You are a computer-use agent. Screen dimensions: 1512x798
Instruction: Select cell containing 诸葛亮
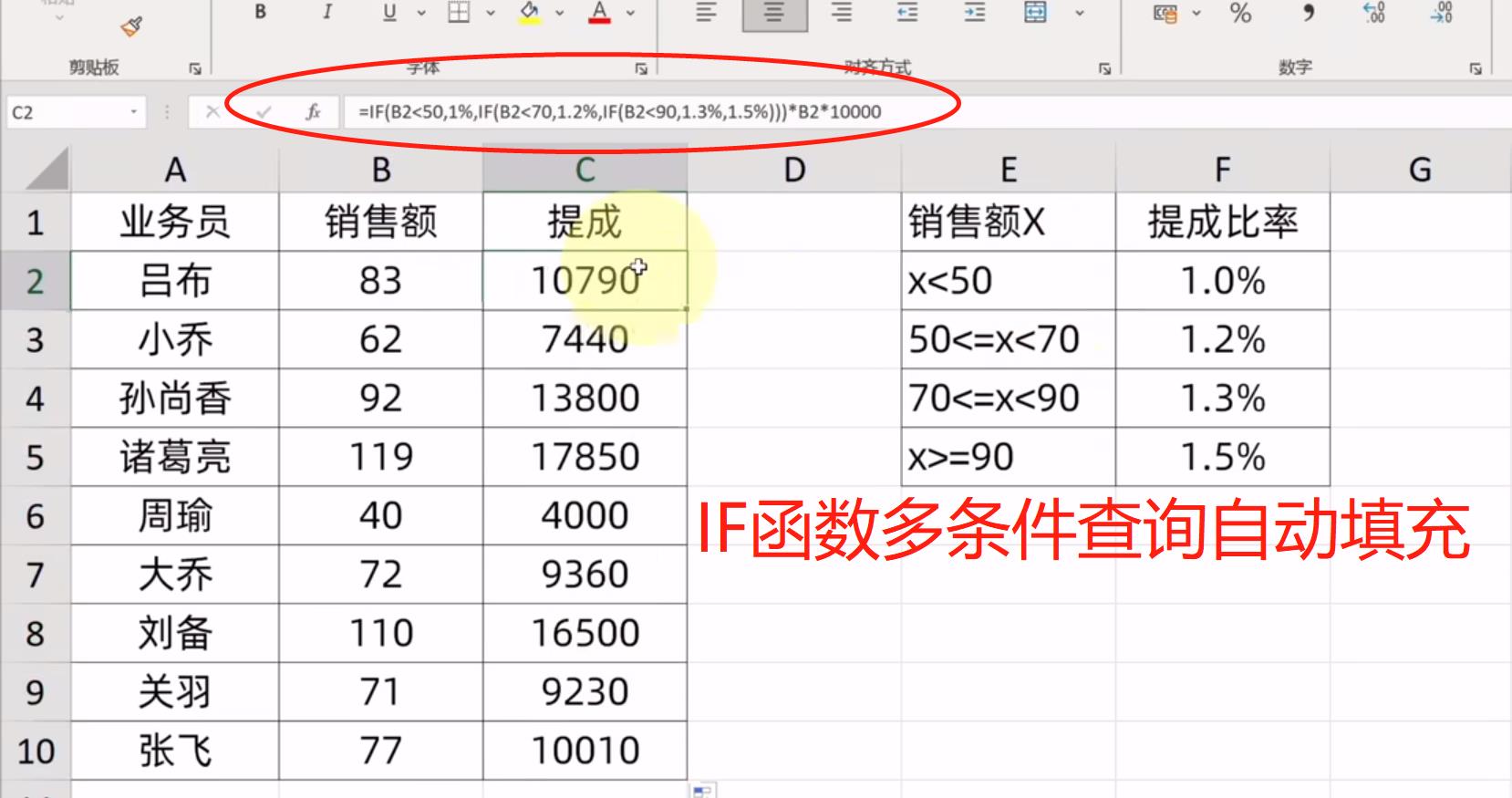click(x=175, y=457)
